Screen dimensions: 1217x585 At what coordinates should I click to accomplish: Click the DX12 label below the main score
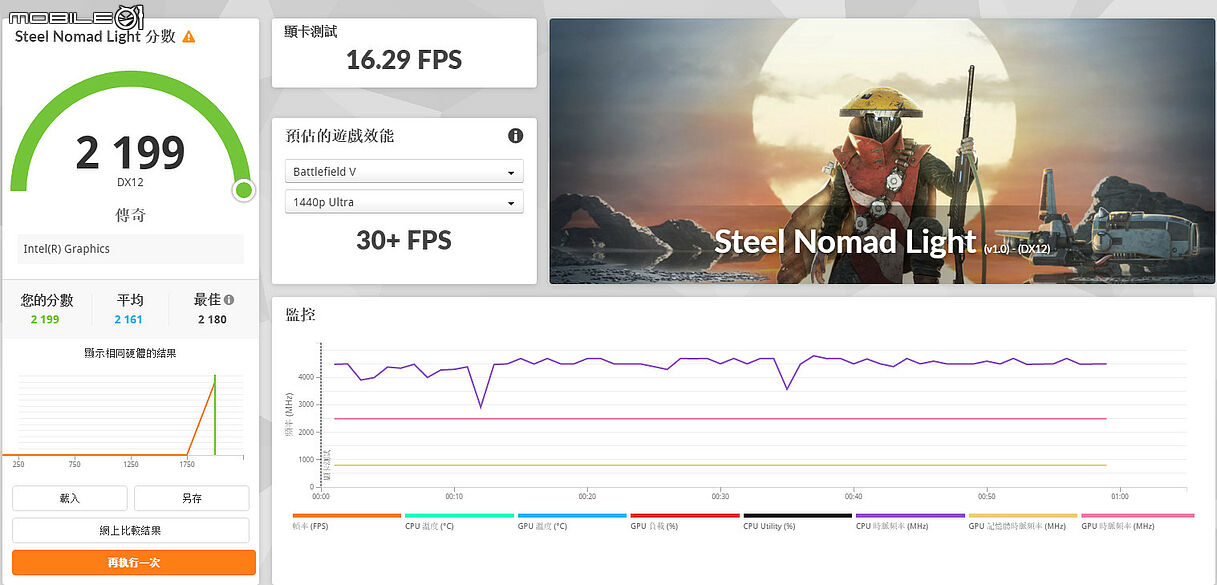(x=131, y=182)
